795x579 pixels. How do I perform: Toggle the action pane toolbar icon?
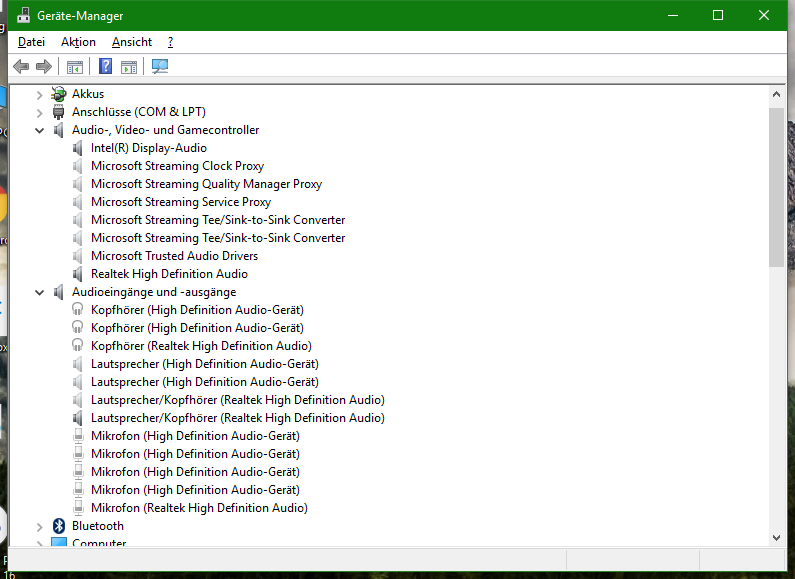[129, 66]
